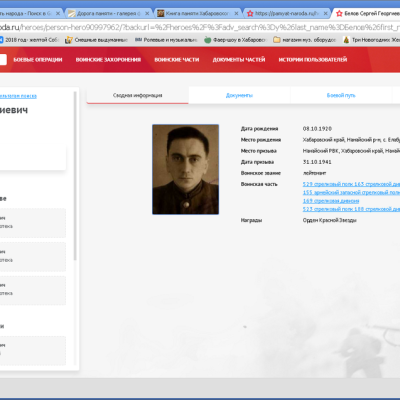Click the birthplace value 'Хабаровский край, Нанайский р-н'
Screen dimensions: 400x400
point(351,140)
